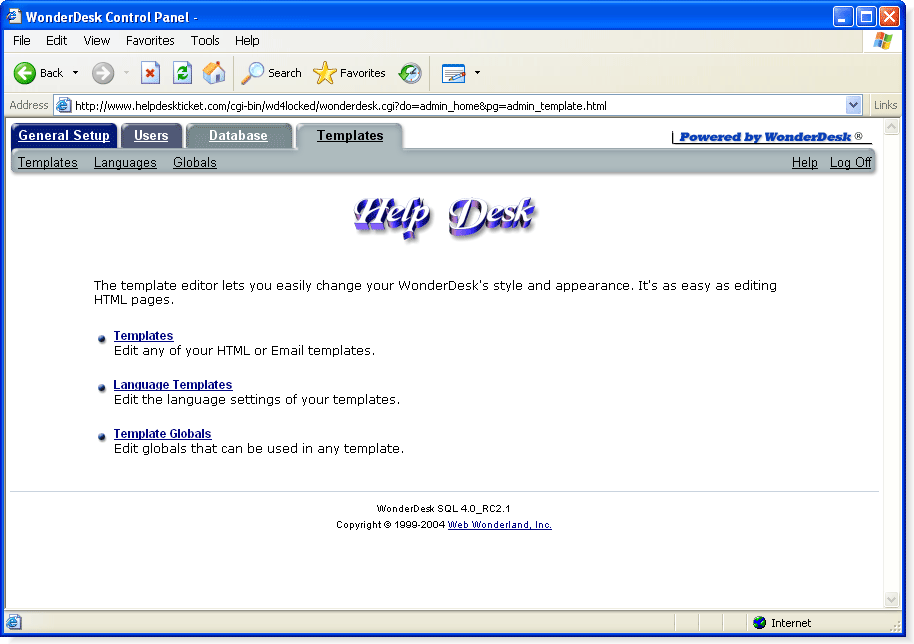The image size is (914, 644).
Task: Close the WonderDesk Control Panel window
Action: (889, 17)
